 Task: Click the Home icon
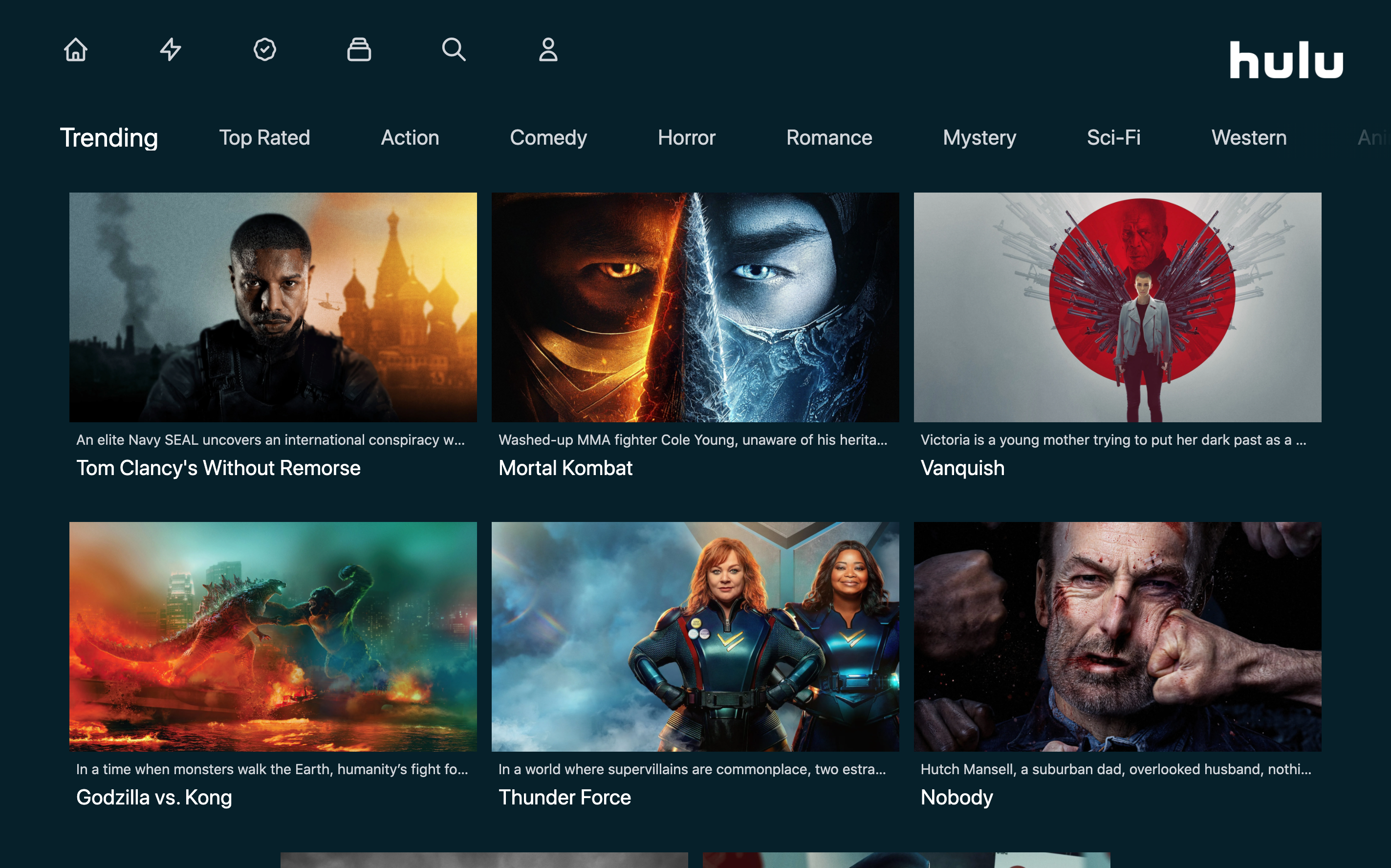(76, 49)
